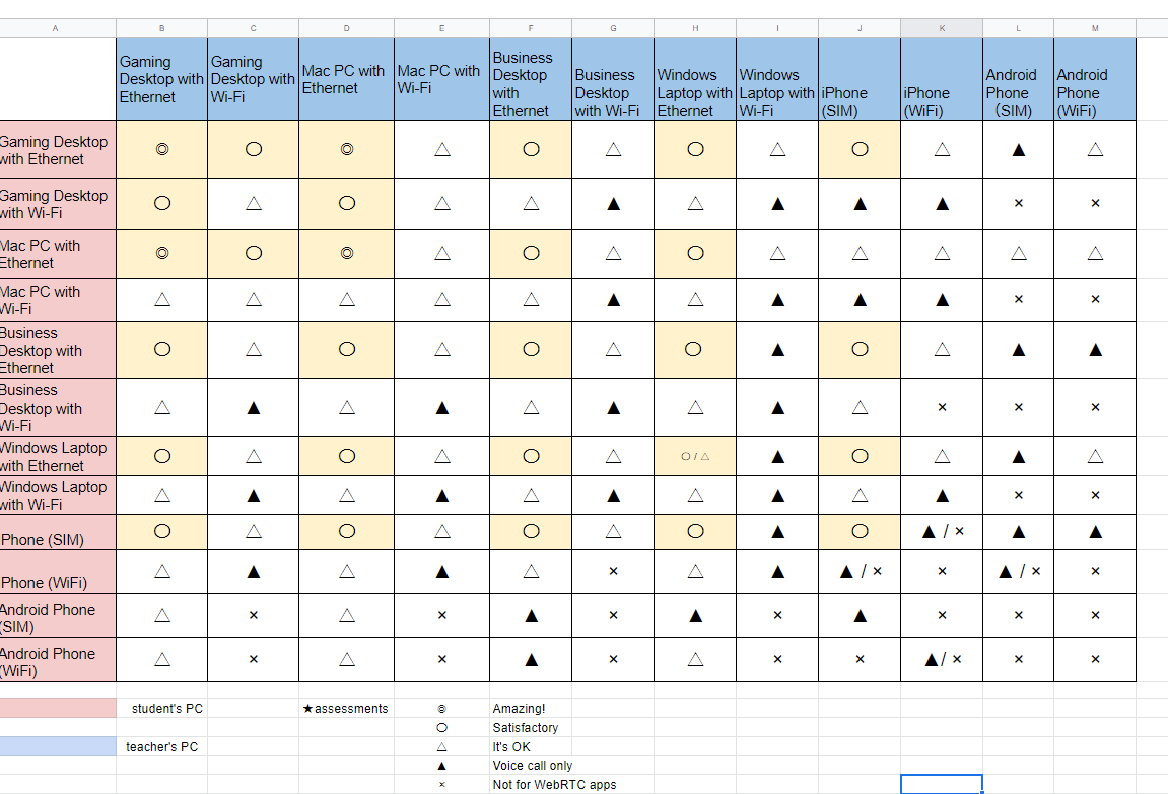The height and width of the screenshot is (794, 1168).
Task: Select column B by its letter header
Action: 162,28
